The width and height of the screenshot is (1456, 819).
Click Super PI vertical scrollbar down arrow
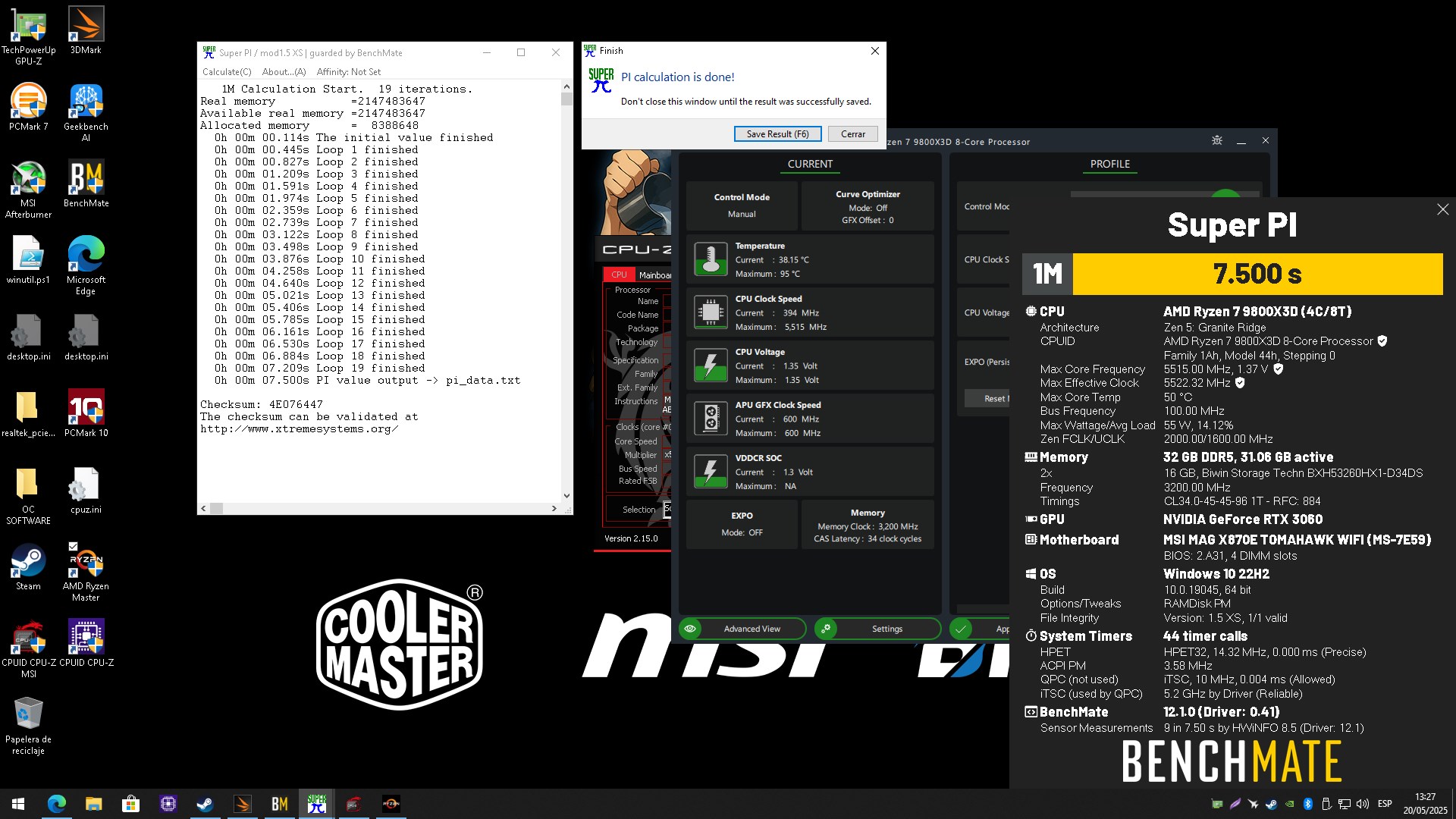(566, 496)
